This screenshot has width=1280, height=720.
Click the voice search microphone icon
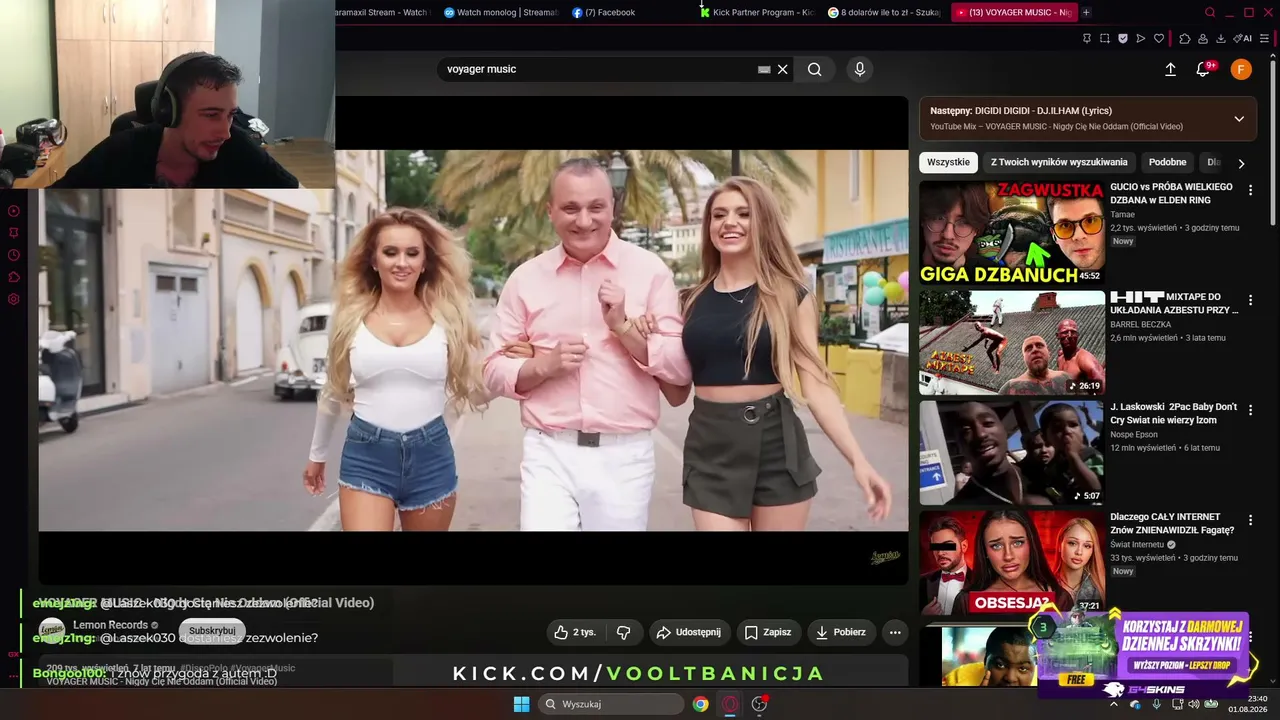[859, 69]
